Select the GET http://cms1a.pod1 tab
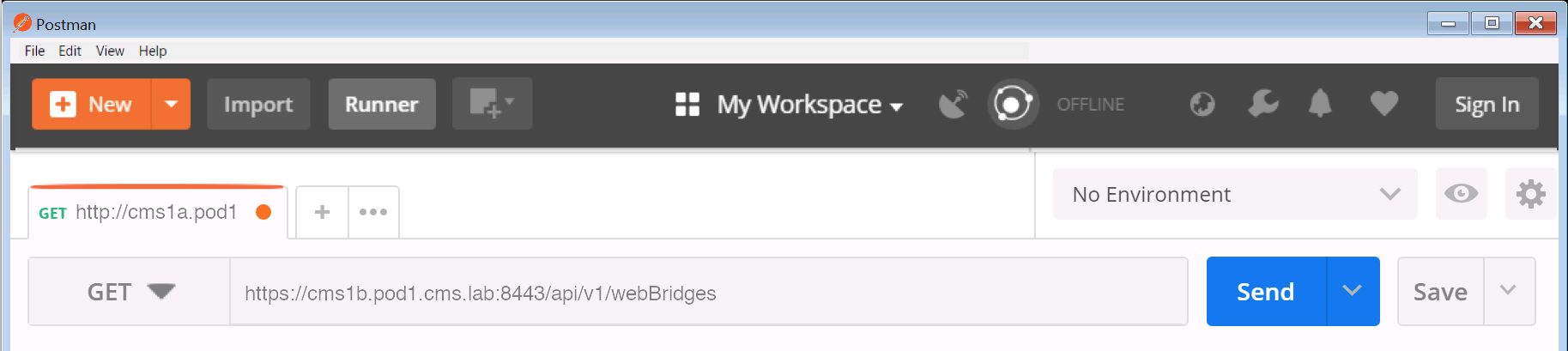 click(157, 212)
